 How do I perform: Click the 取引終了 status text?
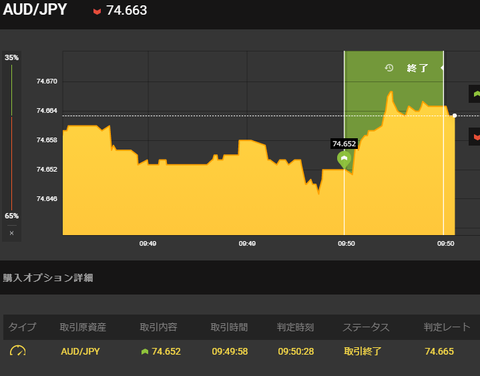point(363,351)
